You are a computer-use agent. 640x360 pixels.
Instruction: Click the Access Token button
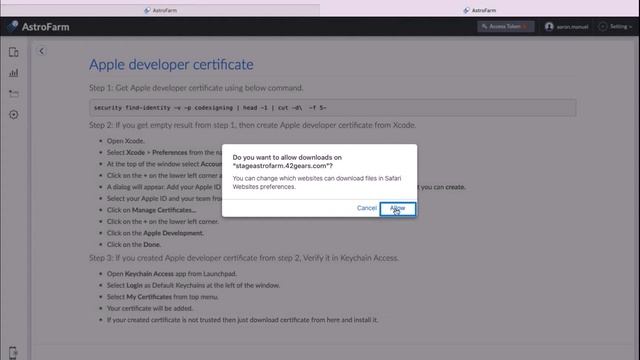click(x=505, y=27)
